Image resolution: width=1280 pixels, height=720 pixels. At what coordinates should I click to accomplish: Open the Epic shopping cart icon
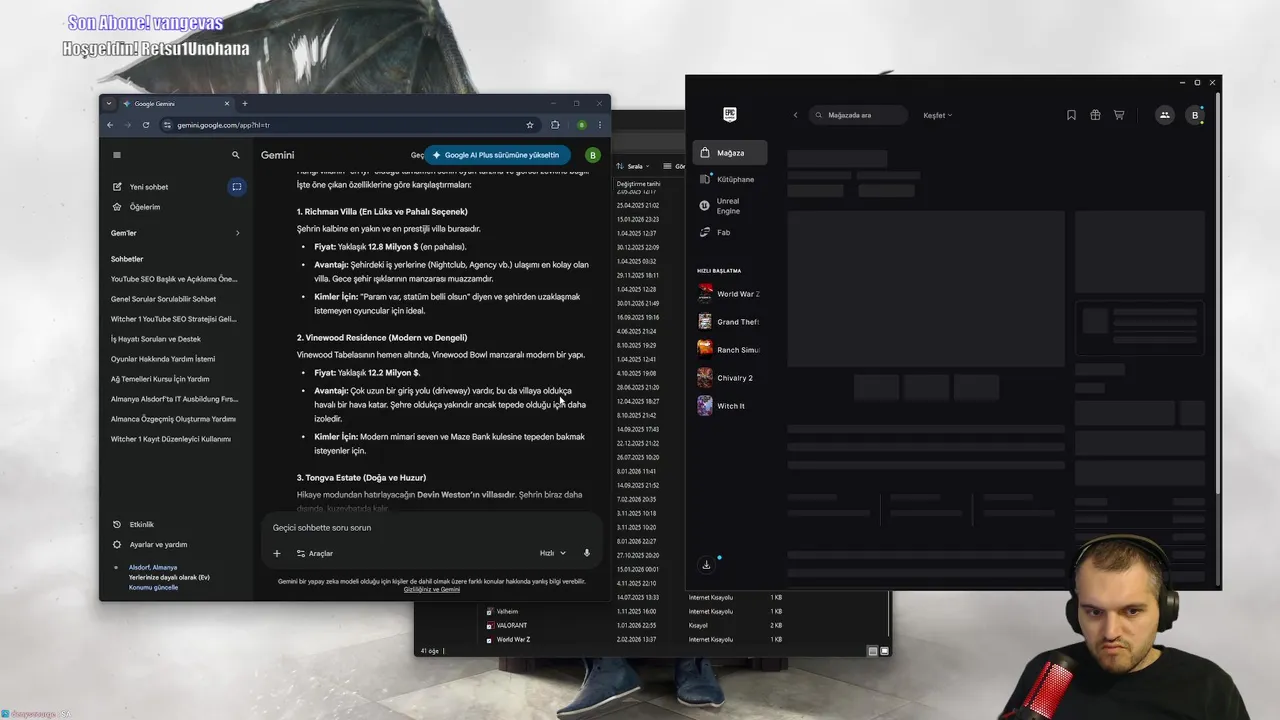tap(1119, 115)
